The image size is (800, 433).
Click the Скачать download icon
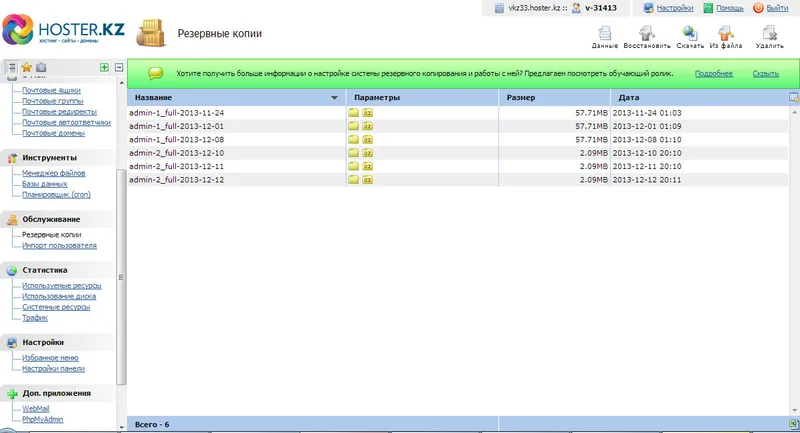click(690, 34)
